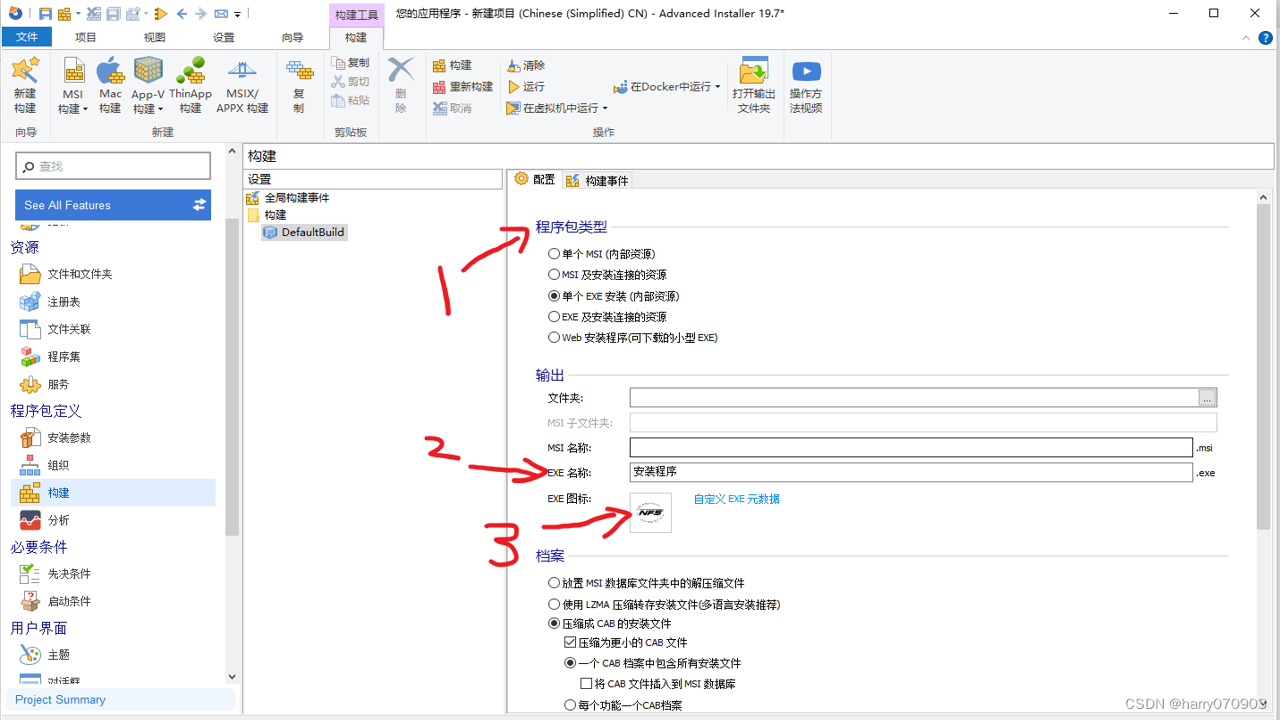Screen dimensions: 1280x720
Task: Open the 打开输出文件夹 output folder icon
Action: (x=754, y=86)
